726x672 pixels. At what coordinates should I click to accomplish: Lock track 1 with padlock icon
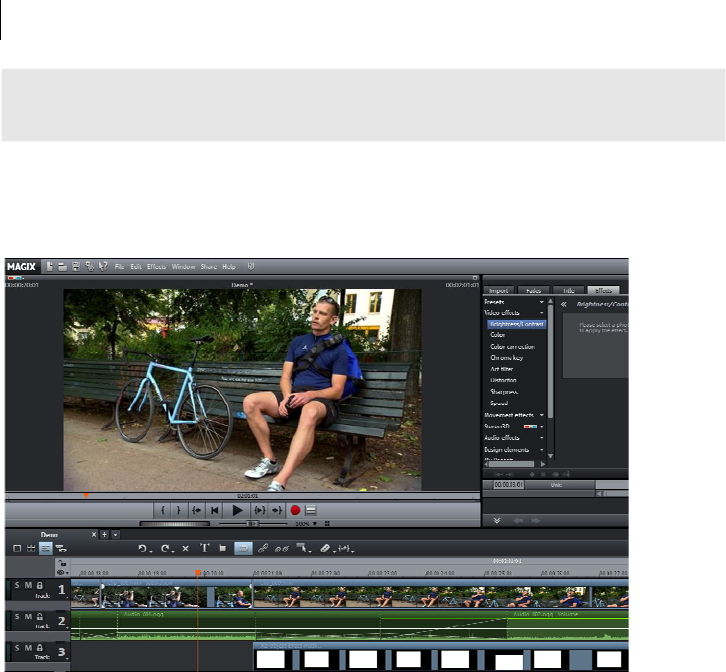click(x=40, y=585)
